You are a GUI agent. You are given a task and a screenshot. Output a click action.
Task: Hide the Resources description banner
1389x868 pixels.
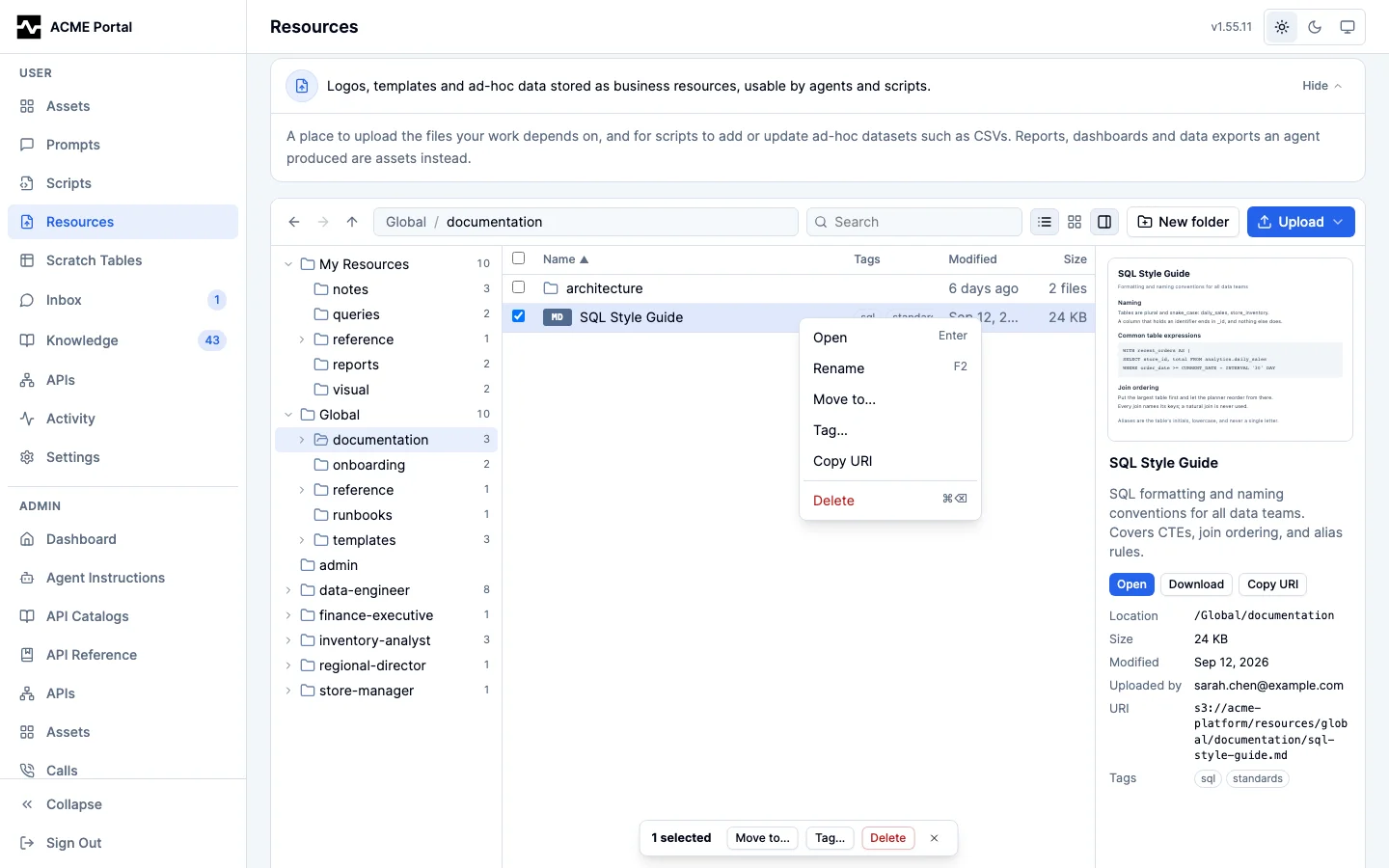1321,86
